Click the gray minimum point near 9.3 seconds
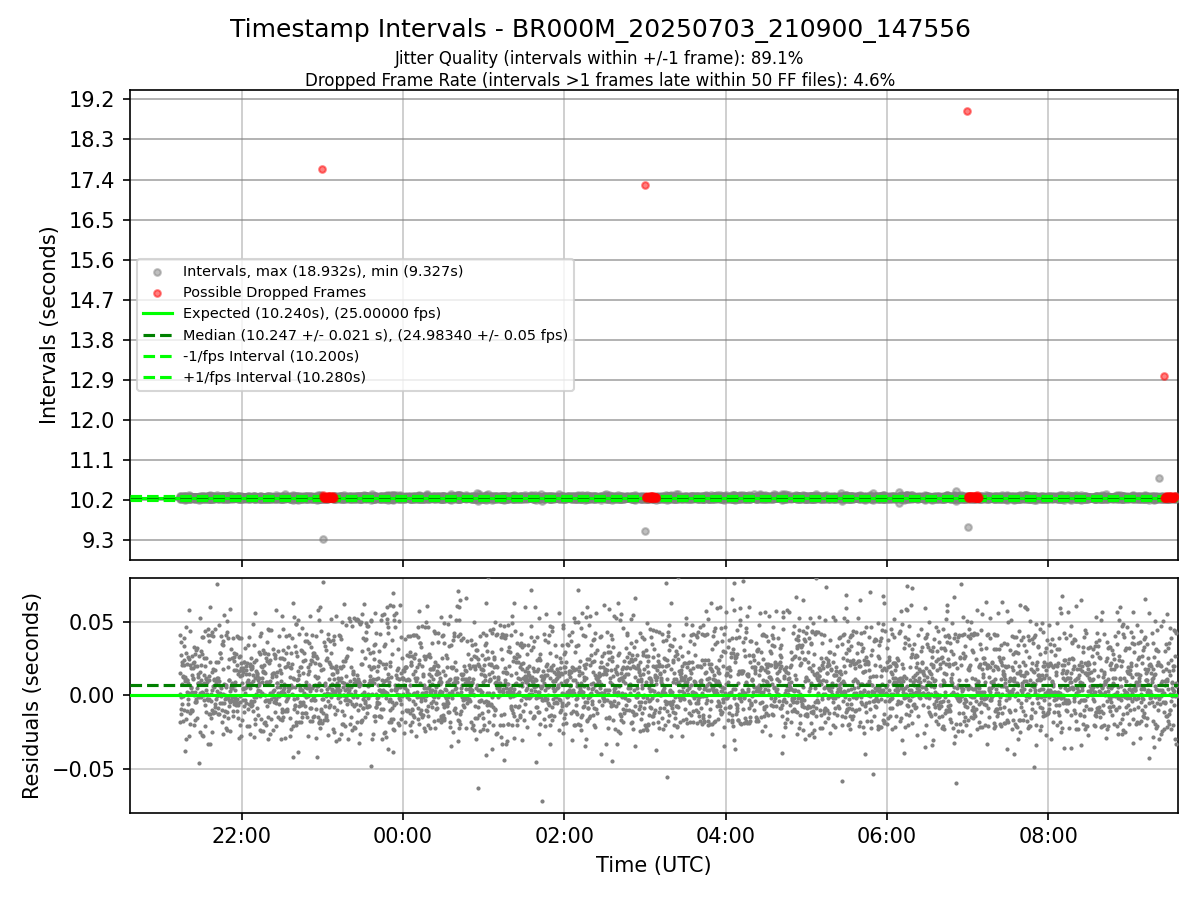The image size is (1200, 900). 323,539
